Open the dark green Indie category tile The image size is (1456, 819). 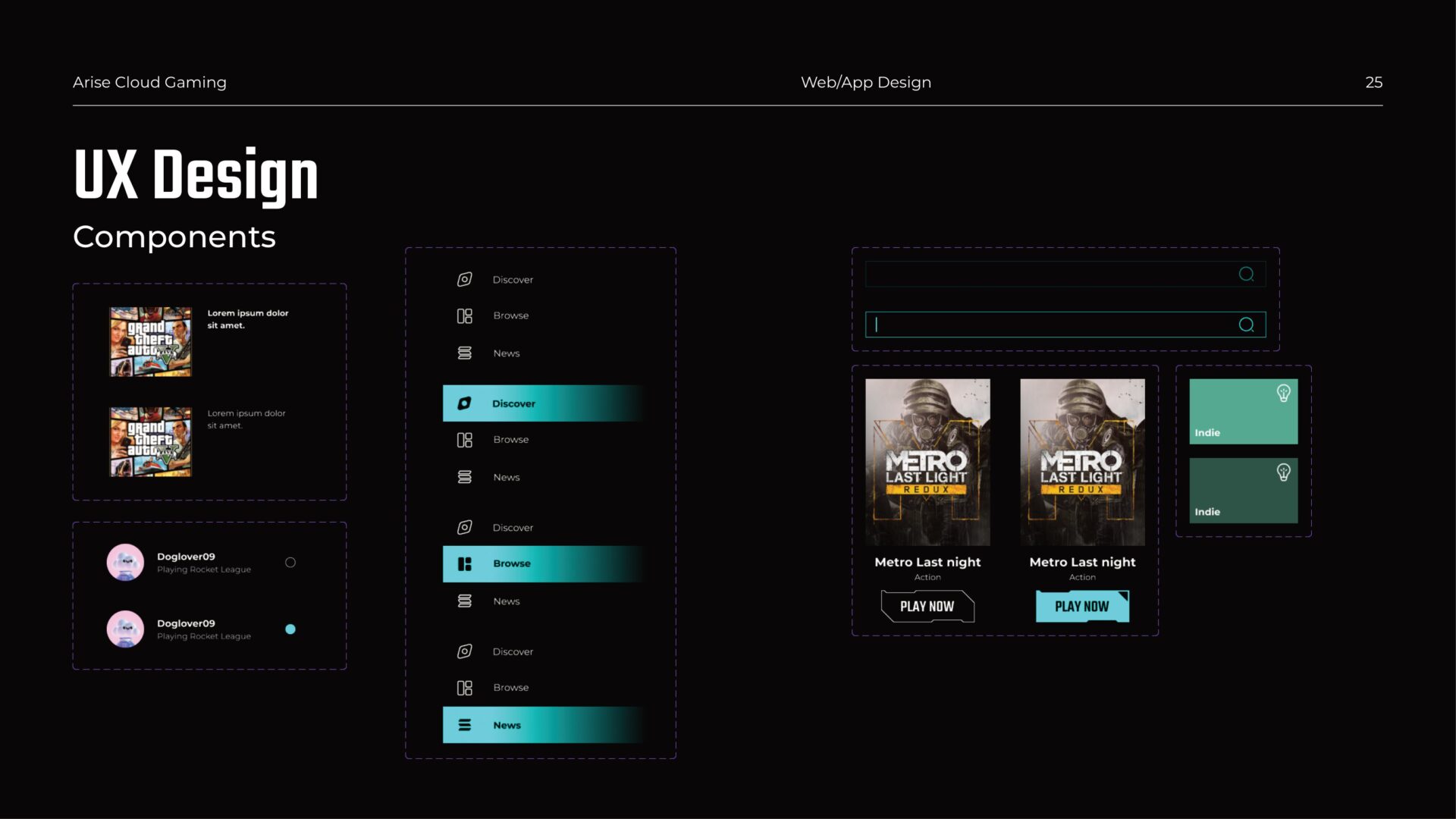point(1244,491)
